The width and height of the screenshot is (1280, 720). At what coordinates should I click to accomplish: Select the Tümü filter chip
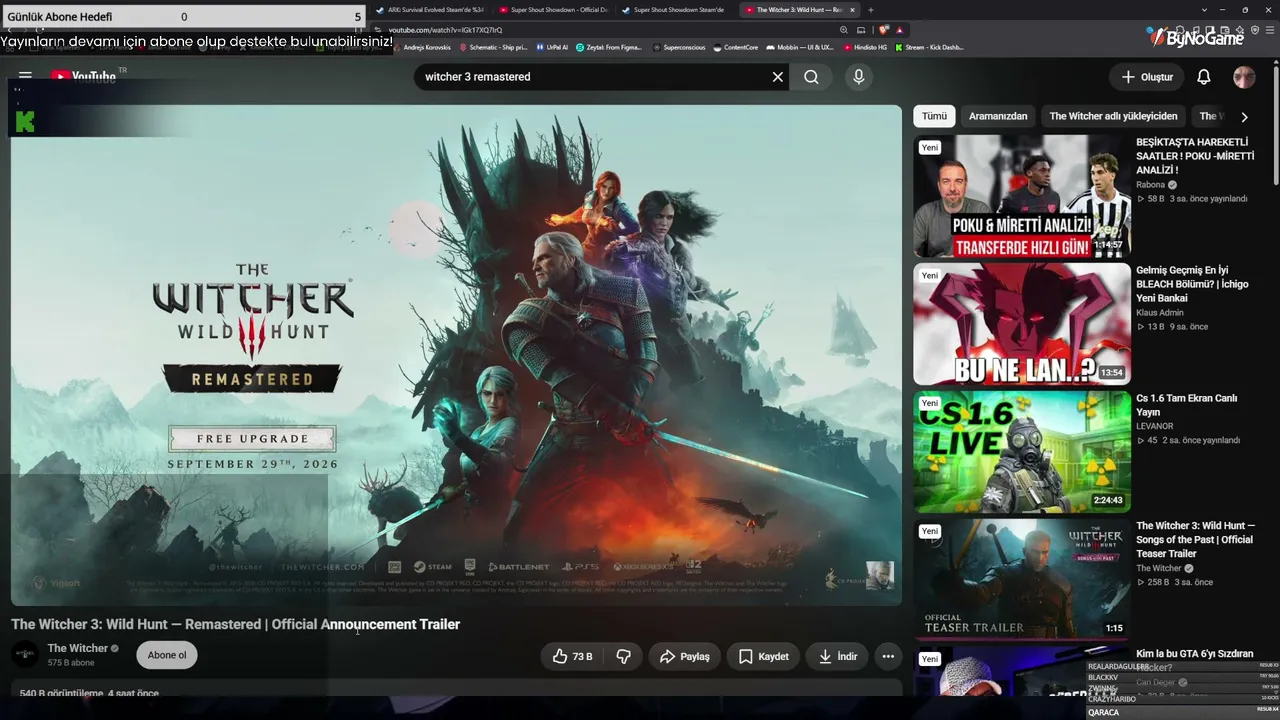[934, 116]
